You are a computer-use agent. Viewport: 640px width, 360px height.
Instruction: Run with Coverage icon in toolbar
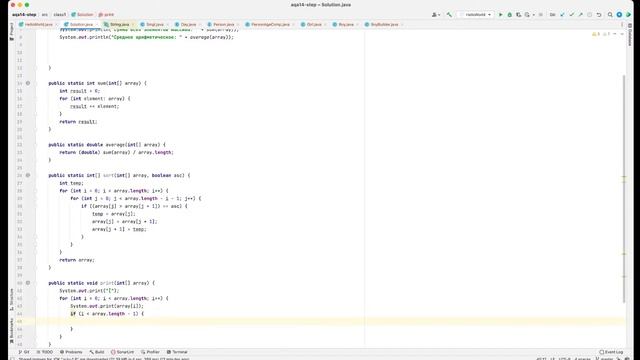point(518,15)
